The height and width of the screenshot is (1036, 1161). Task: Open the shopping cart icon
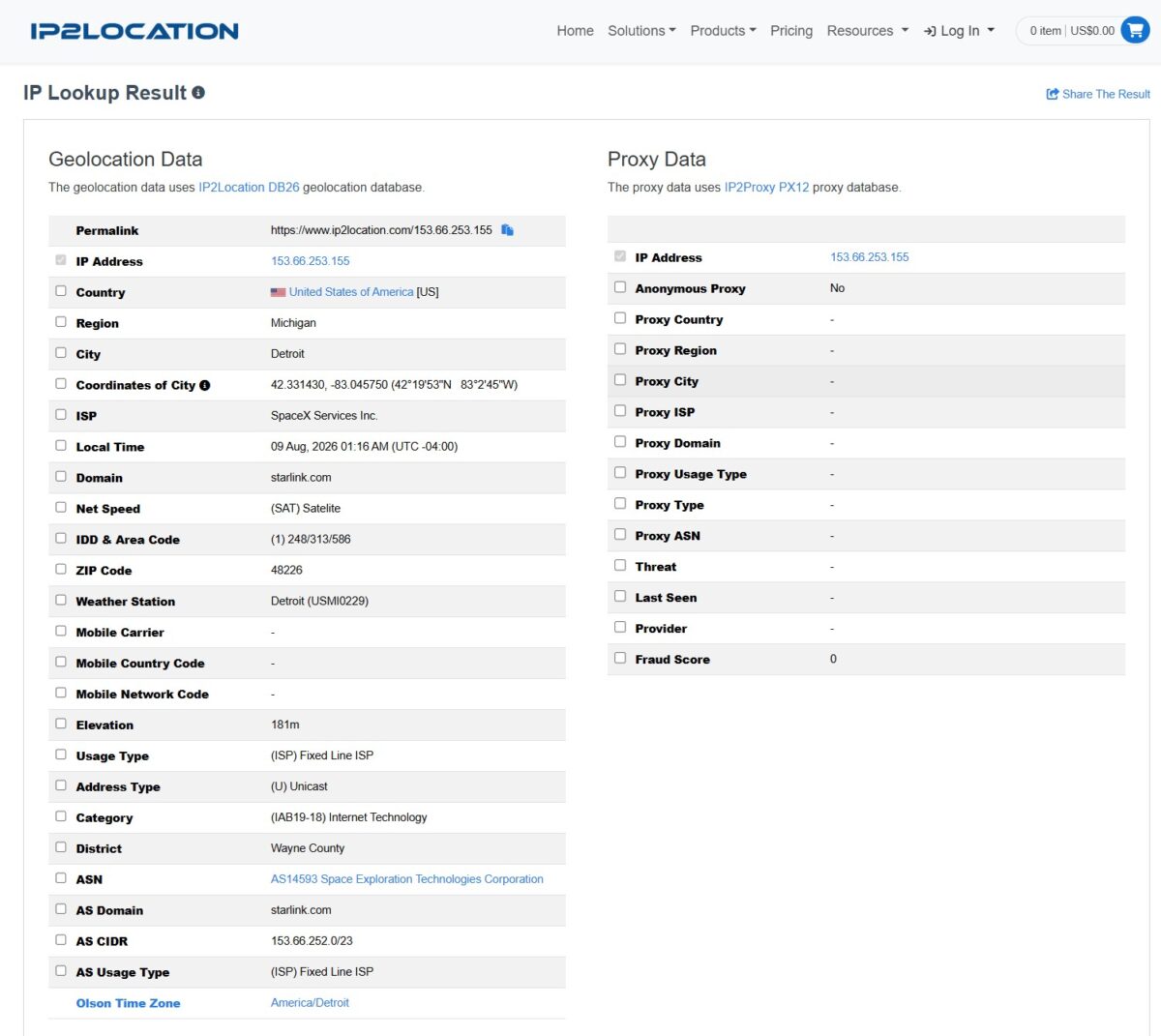click(x=1134, y=30)
